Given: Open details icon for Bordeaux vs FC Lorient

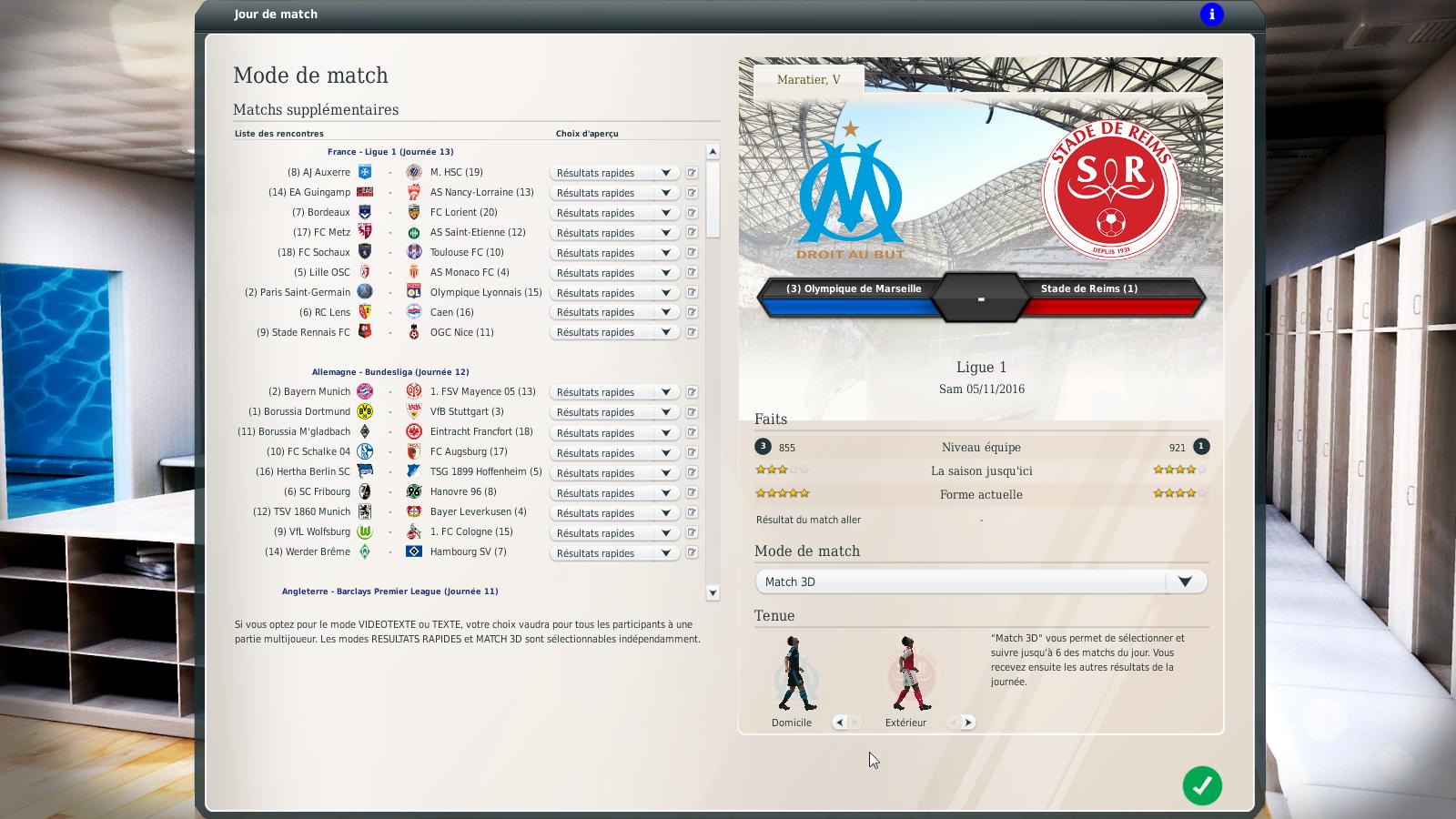Looking at the screenshot, I should 692,213.
